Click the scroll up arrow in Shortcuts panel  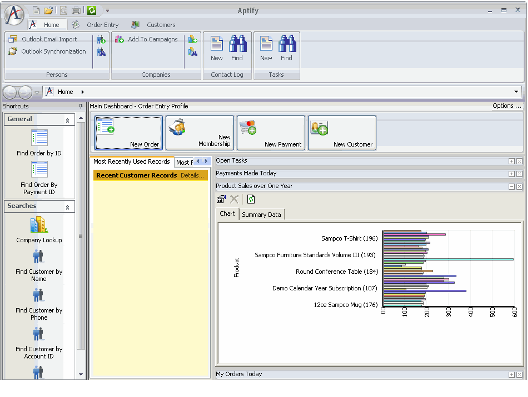(81, 118)
